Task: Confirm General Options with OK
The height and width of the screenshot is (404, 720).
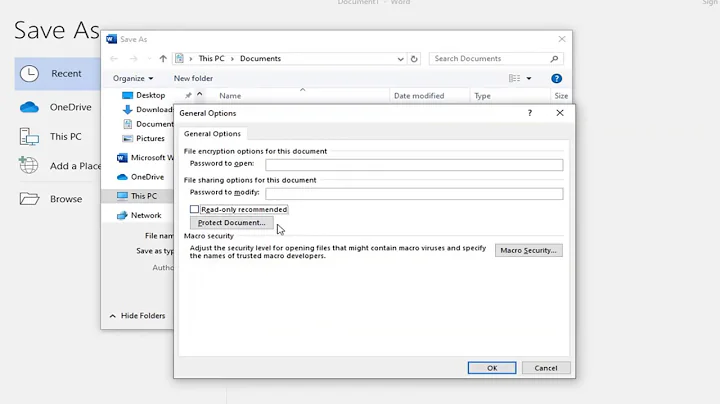Action: (492, 368)
